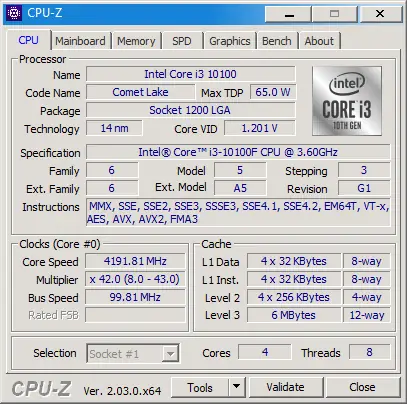Image resolution: width=407 pixels, height=404 pixels.
Task: Click the Validate button
Action: point(286,387)
